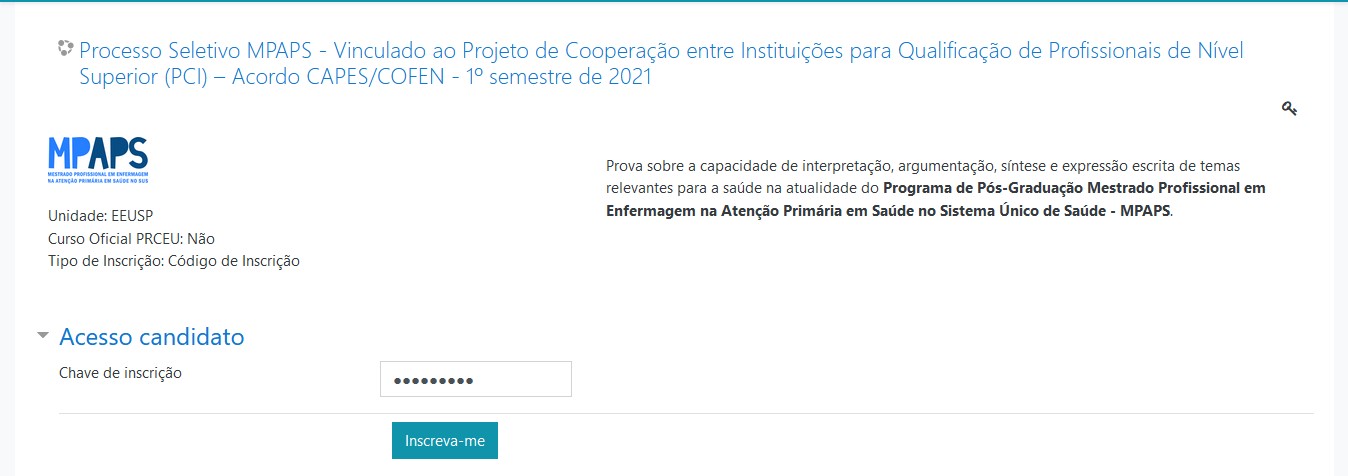Click the Tipo de Inscrição line
The image size is (1348, 476).
coord(174,261)
